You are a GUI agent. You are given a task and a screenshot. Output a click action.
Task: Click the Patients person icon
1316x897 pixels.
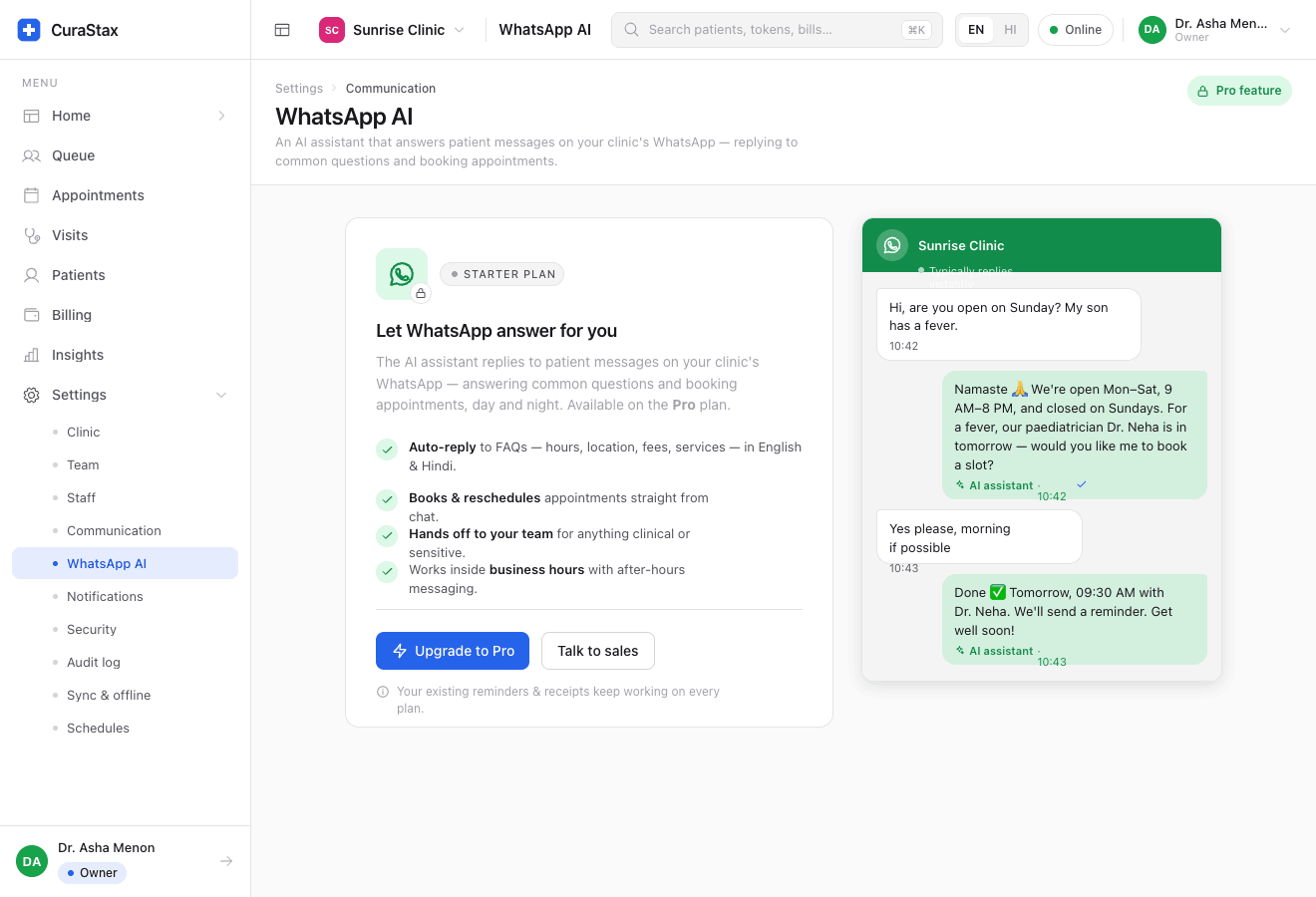(32, 275)
